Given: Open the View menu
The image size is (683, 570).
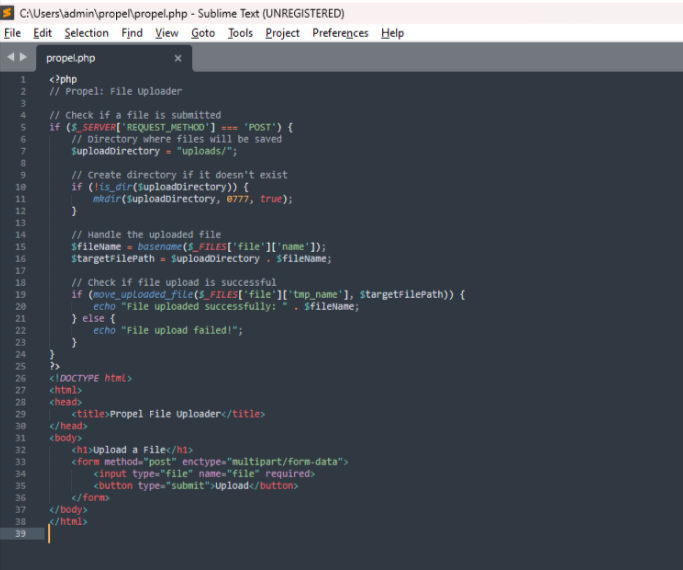Looking at the screenshot, I should coord(167,33).
